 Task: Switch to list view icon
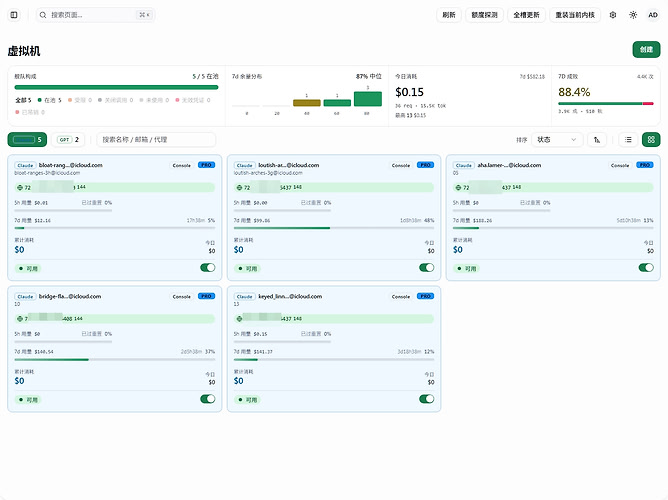click(x=628, y=140)
